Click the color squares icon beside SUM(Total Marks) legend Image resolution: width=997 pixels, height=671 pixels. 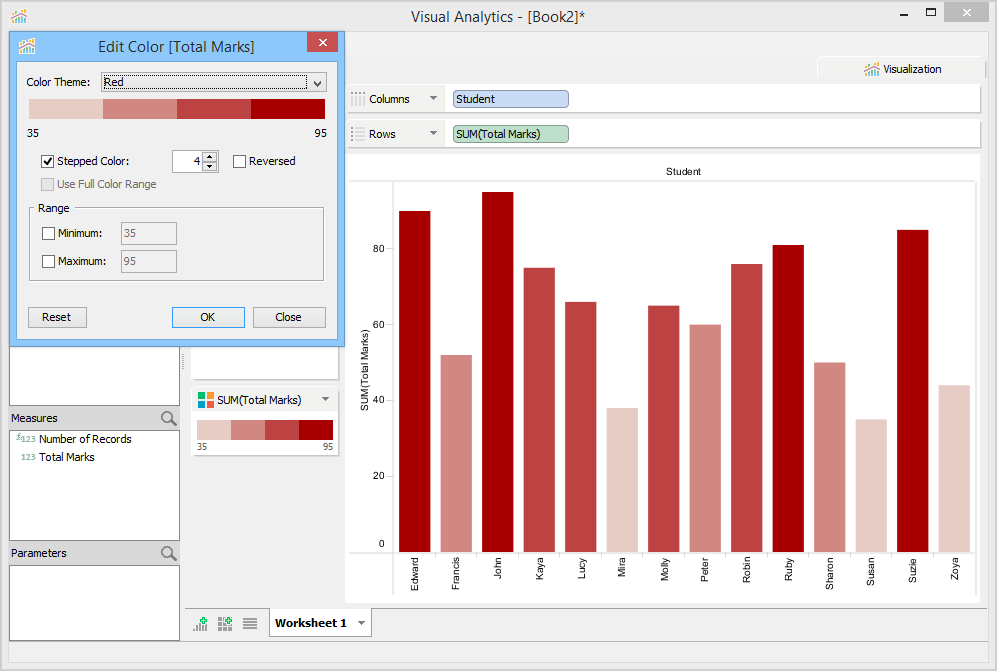[205, 399]
